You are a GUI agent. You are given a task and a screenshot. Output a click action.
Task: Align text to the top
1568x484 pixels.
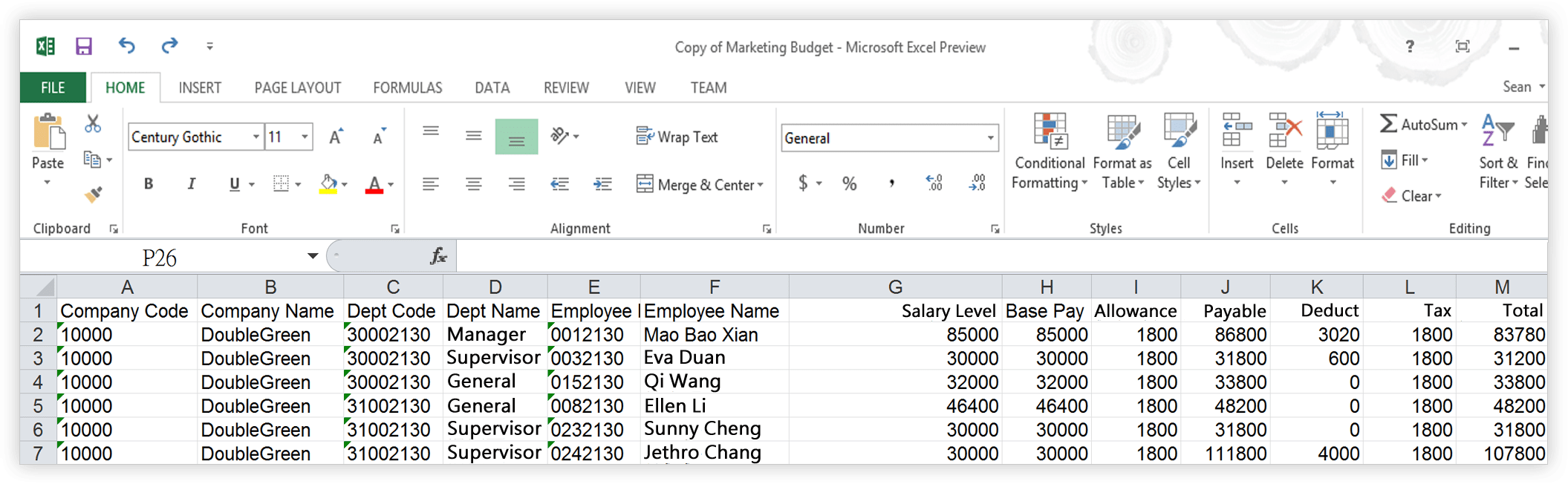(x=430, y=133)
